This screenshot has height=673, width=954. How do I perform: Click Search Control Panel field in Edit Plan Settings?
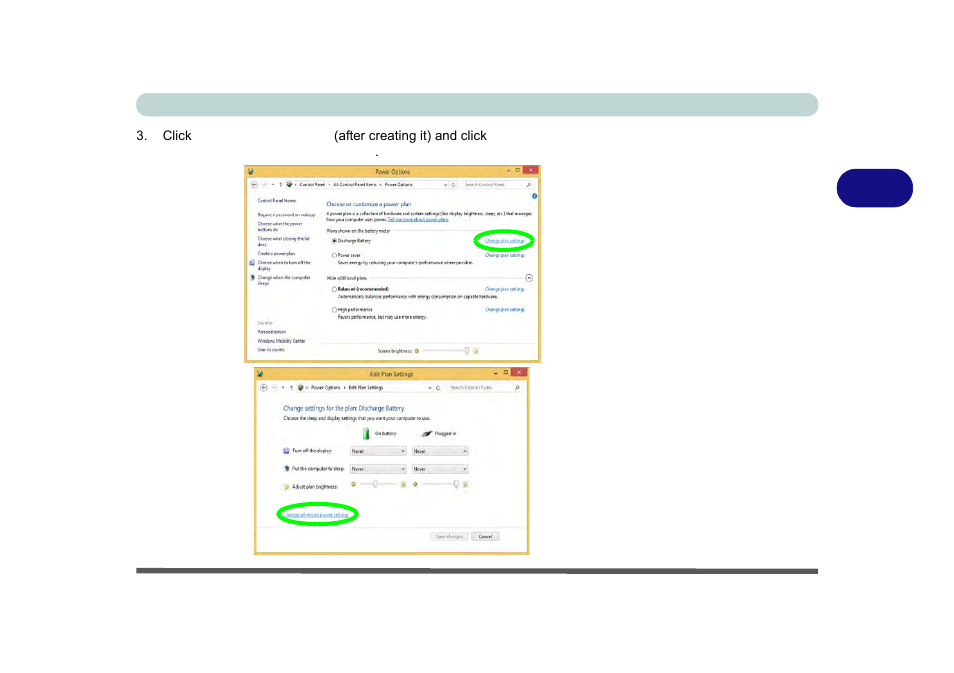tap(485, 388)
